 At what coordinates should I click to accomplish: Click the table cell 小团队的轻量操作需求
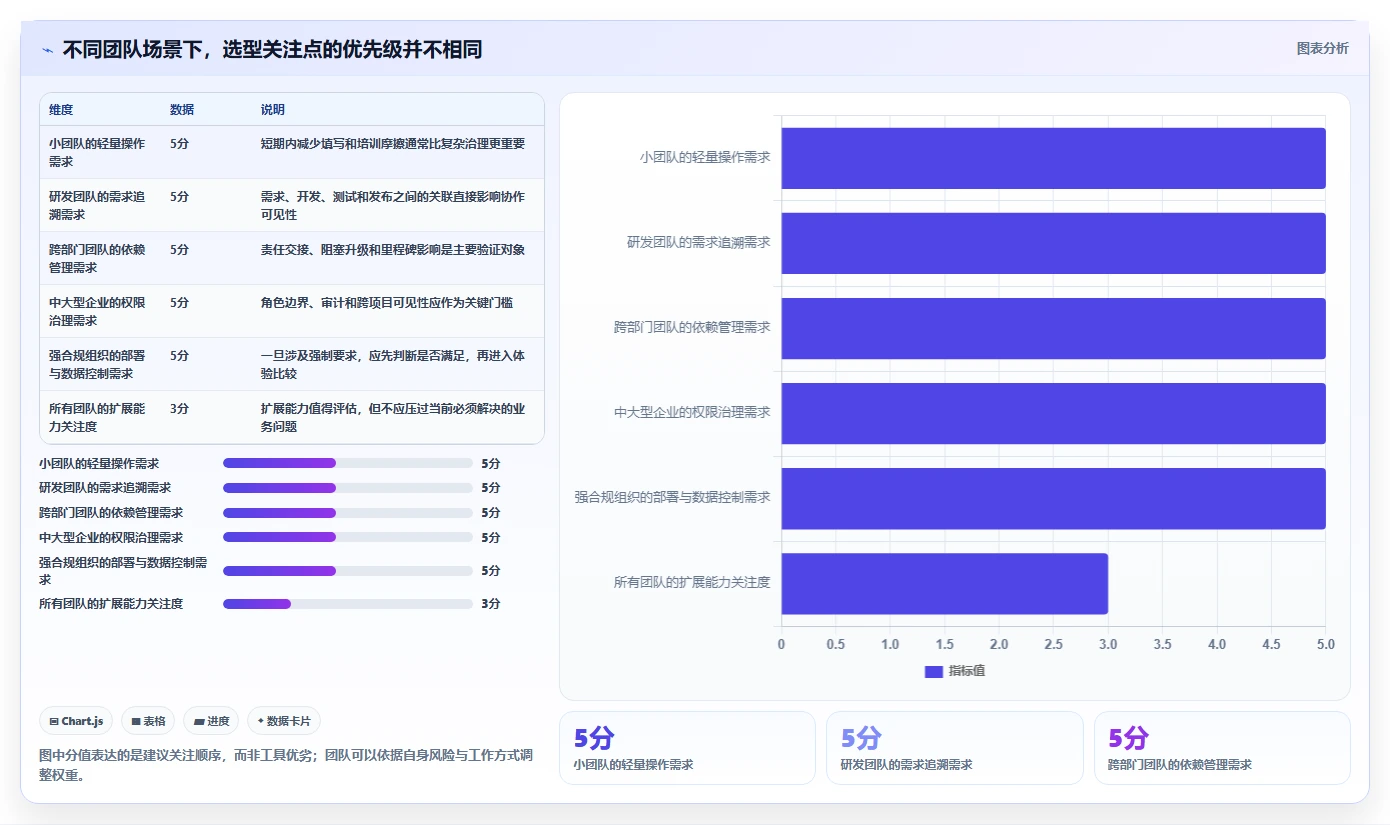pyautogui.click(x=97, y=152)
